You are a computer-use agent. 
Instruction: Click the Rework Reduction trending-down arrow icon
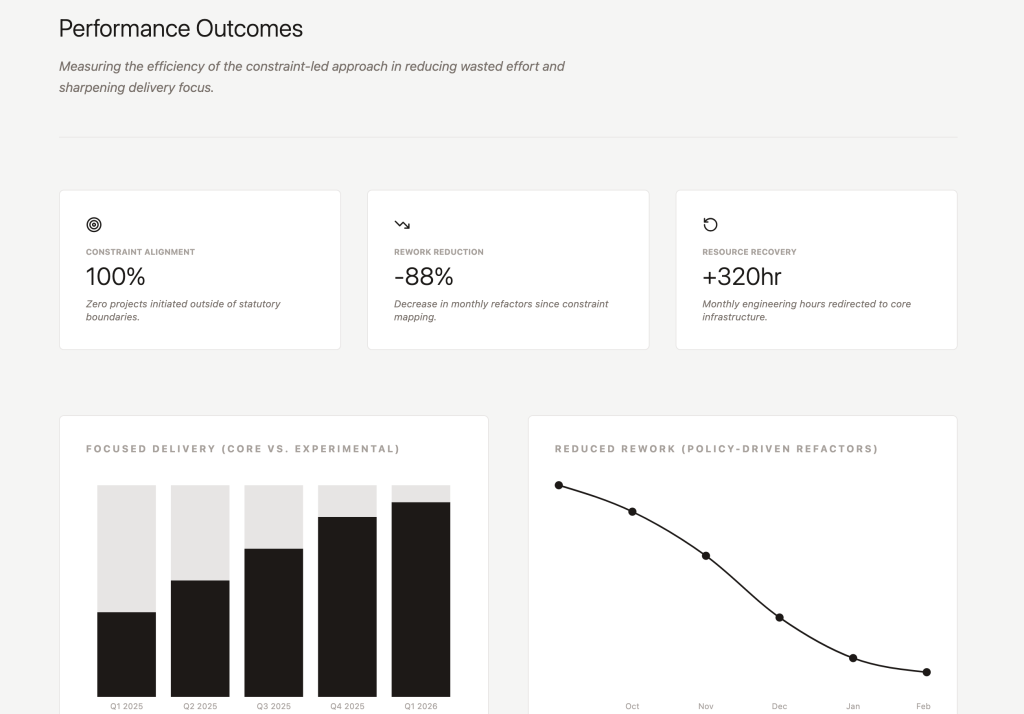[x=402, y=225]
